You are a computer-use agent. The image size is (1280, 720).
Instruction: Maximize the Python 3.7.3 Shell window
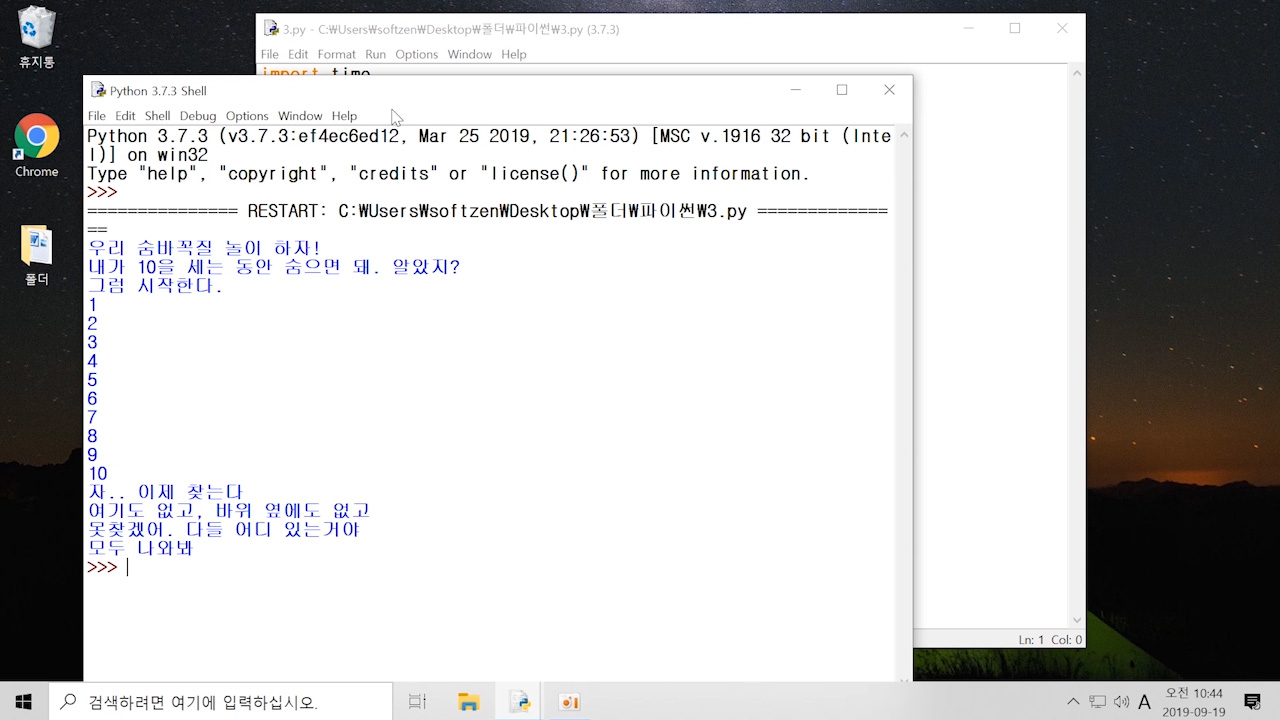tap(842, 90)
